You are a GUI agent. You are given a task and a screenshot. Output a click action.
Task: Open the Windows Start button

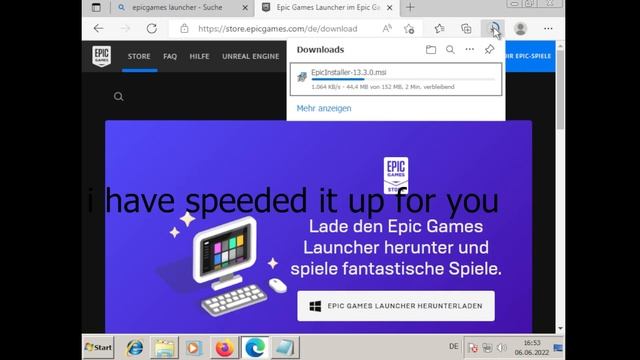coord(98,347)
